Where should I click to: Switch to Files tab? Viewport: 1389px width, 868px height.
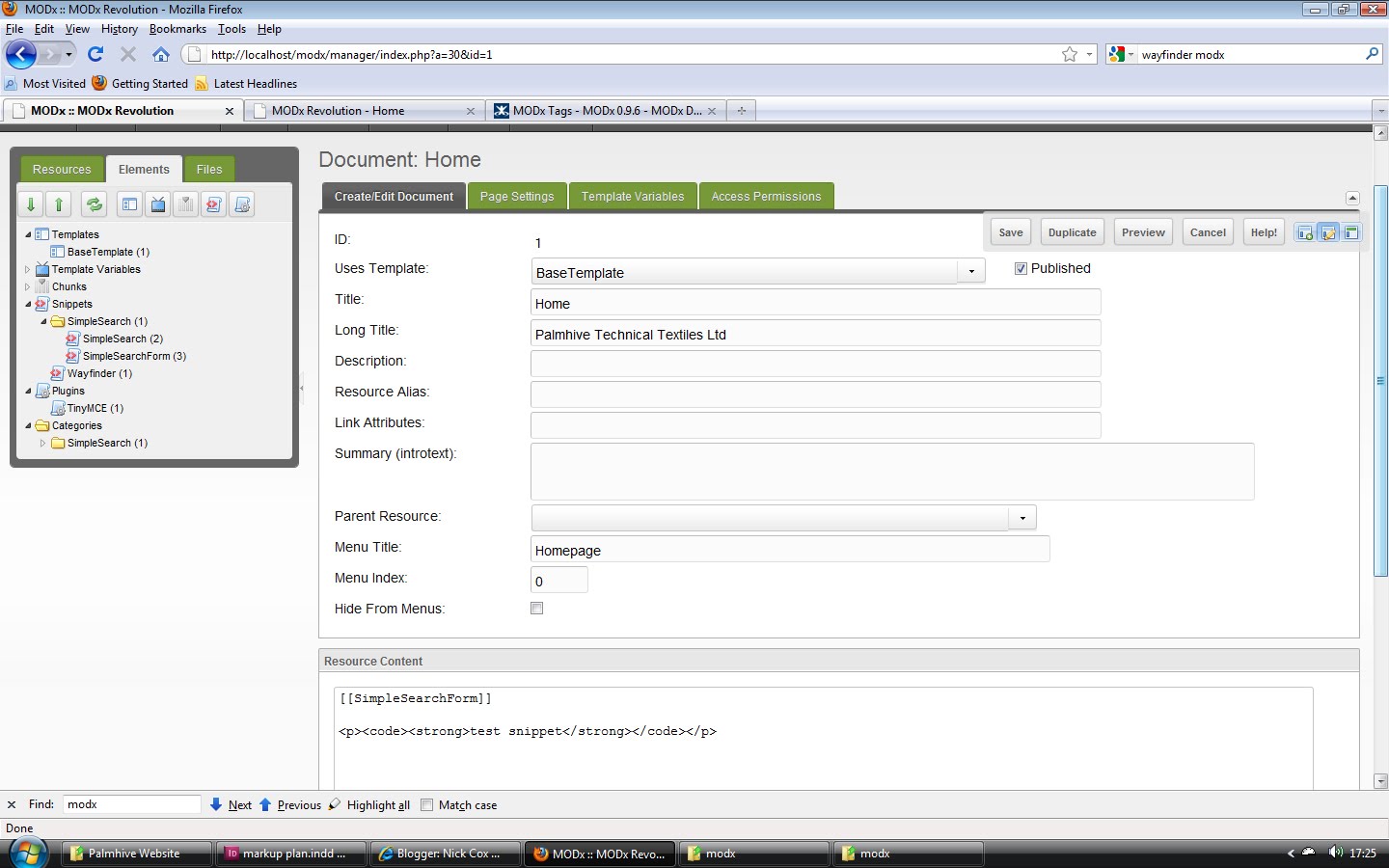point(209,170)
